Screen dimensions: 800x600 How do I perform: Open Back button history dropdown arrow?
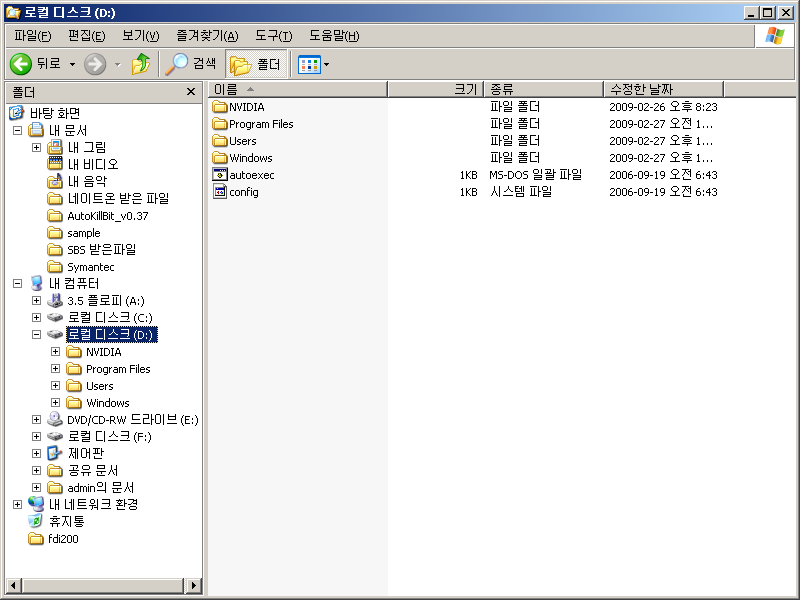72,64
